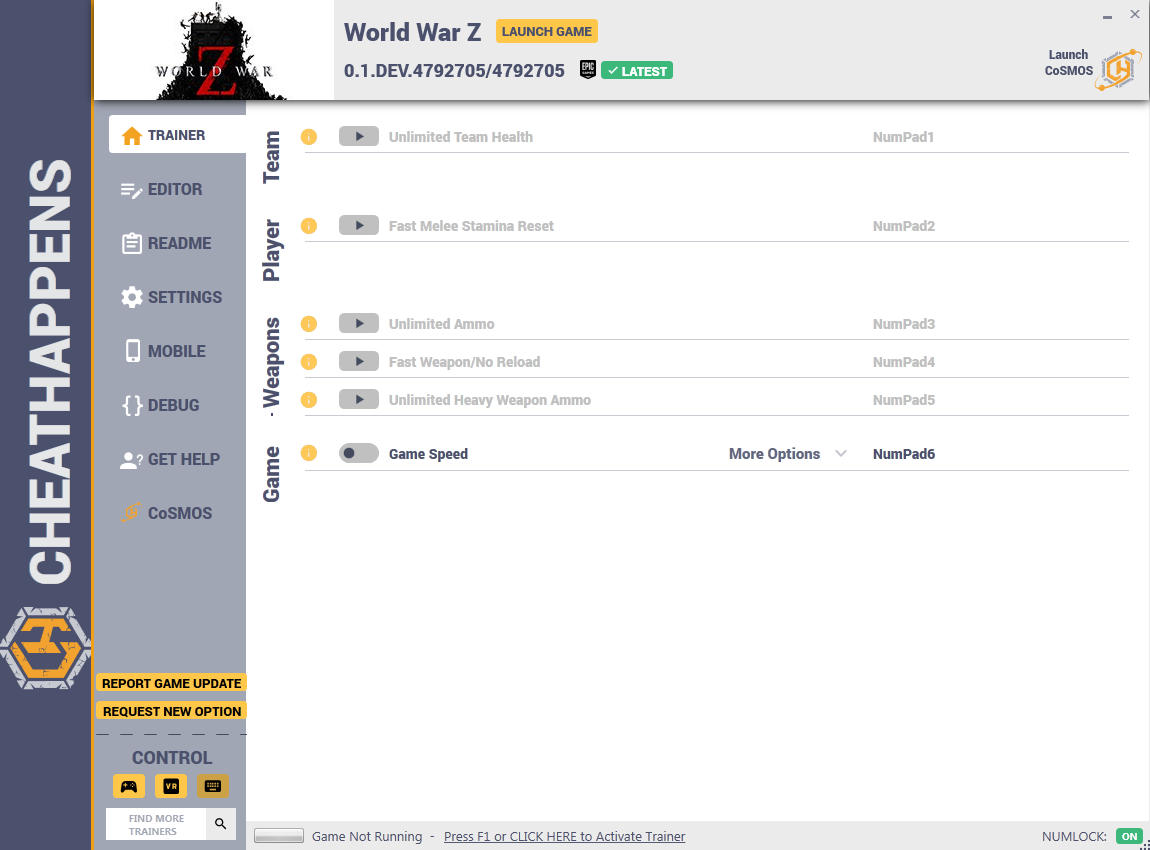Screen dimensions: 1150x850
Task: Expand More Options for Game Speed
Action: [x=788, y=454]
